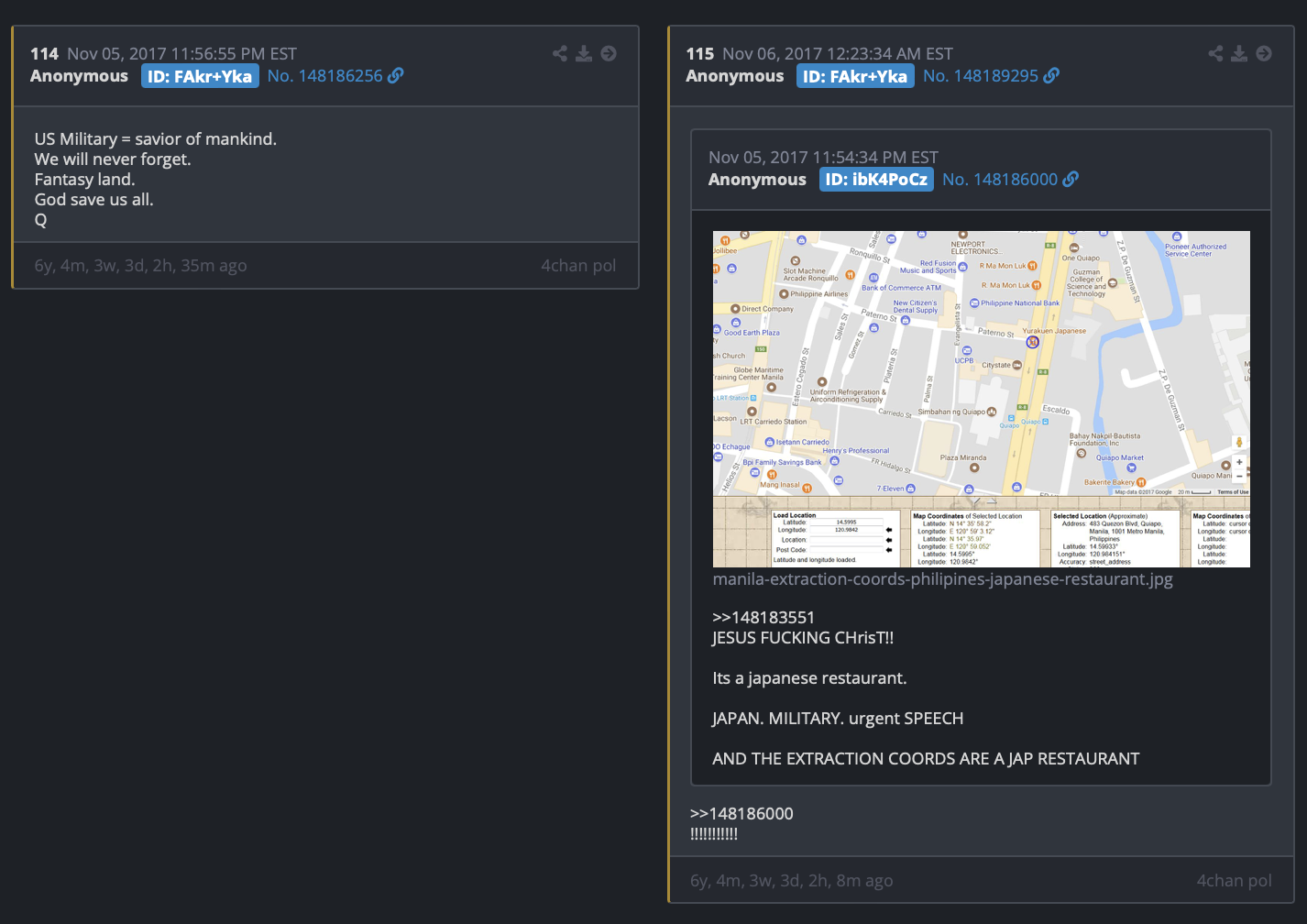Viewport: 1307px width, 924px height.
Task: Click the manila-extraction-coords image filename
Action: [943, 579]
